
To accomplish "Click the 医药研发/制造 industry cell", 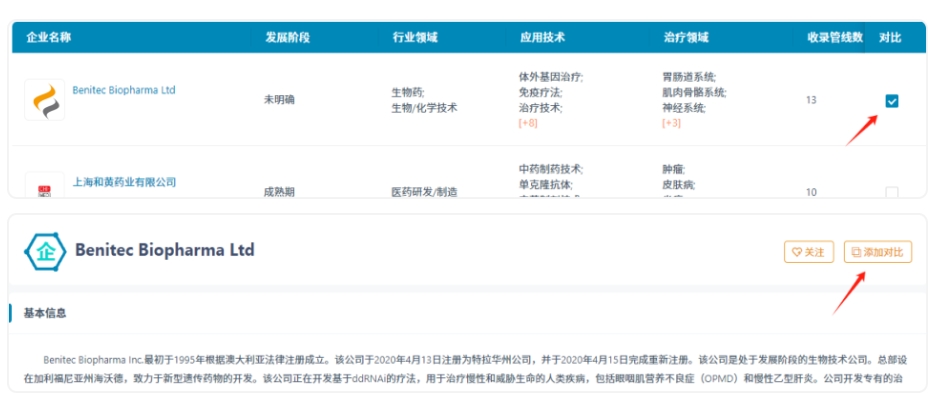I will click(x=424, y=192).
